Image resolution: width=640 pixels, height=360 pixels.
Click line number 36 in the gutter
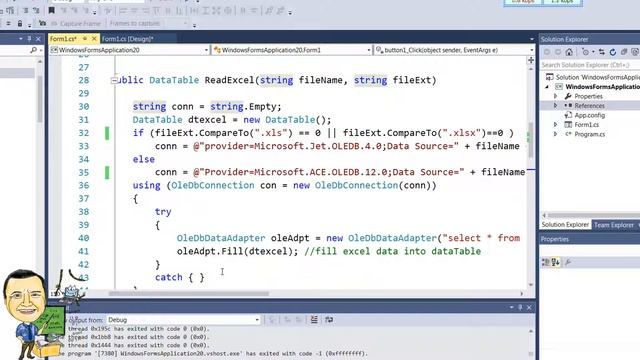click(84, 185)
